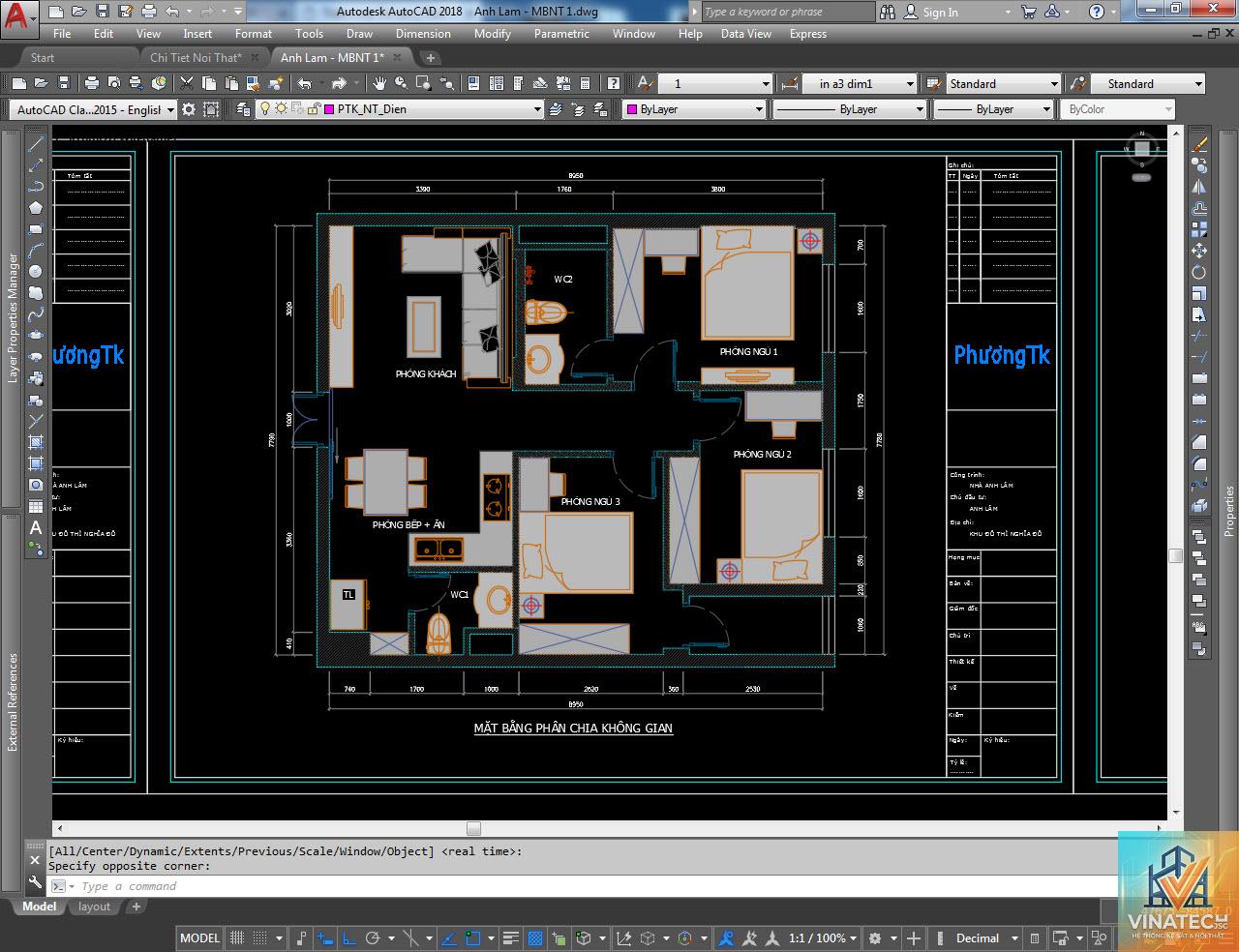The height and width of the screenshot is (952, 1239).
Task: Open the Express menu
Action: (x=807, y=34)
